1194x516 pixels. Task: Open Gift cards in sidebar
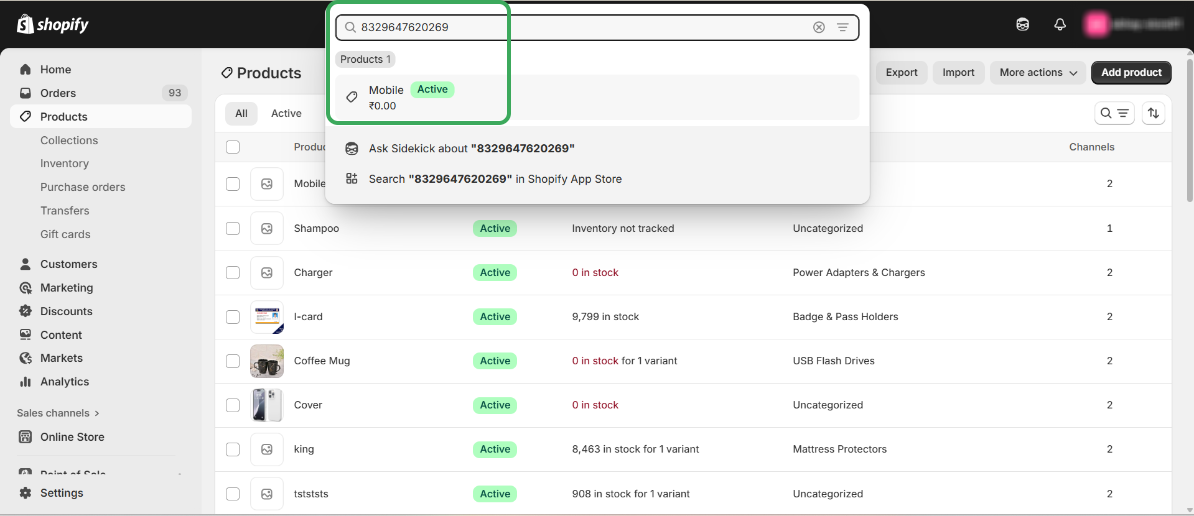point(65,234)
